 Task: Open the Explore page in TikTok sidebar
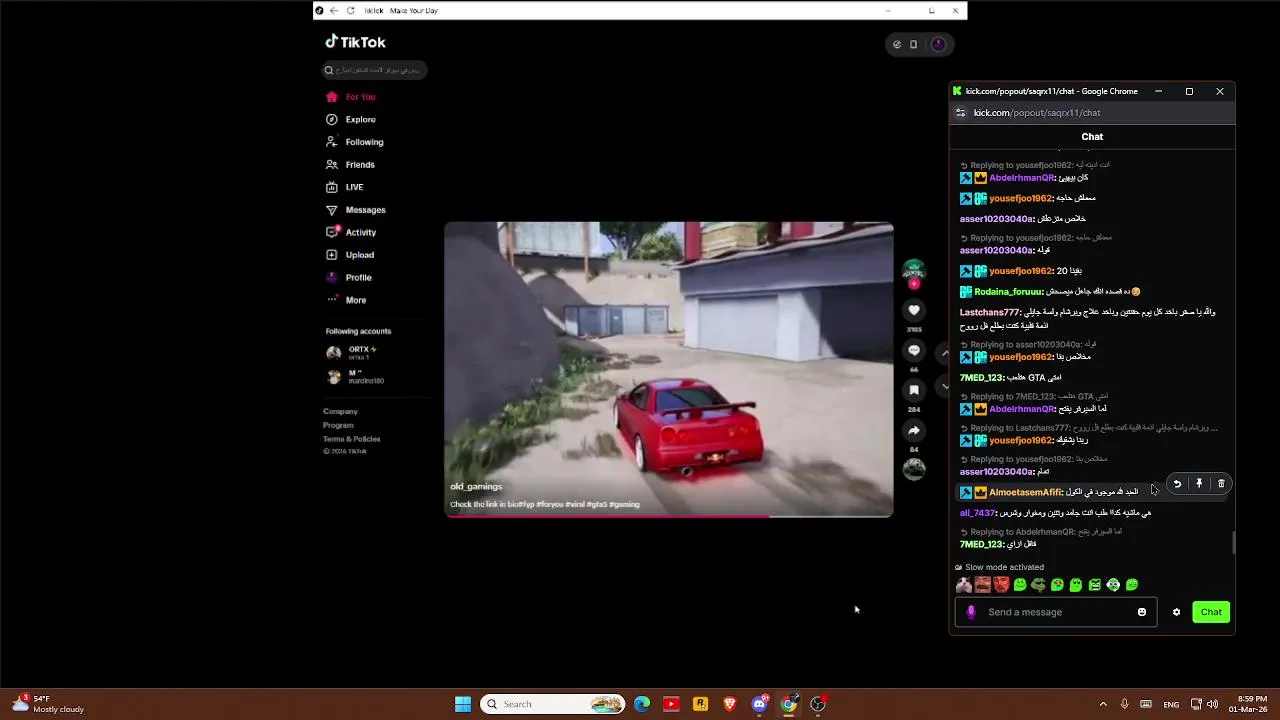point(351,119)
